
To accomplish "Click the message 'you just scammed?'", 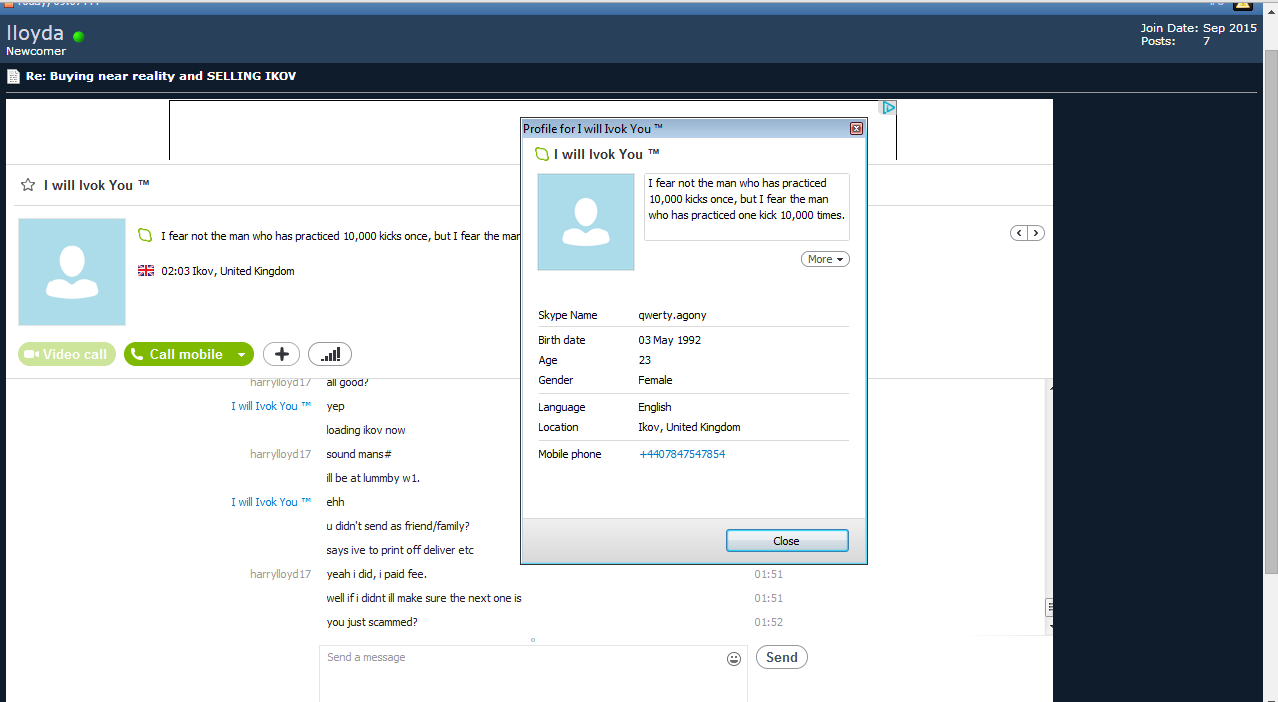I will 372,622.
